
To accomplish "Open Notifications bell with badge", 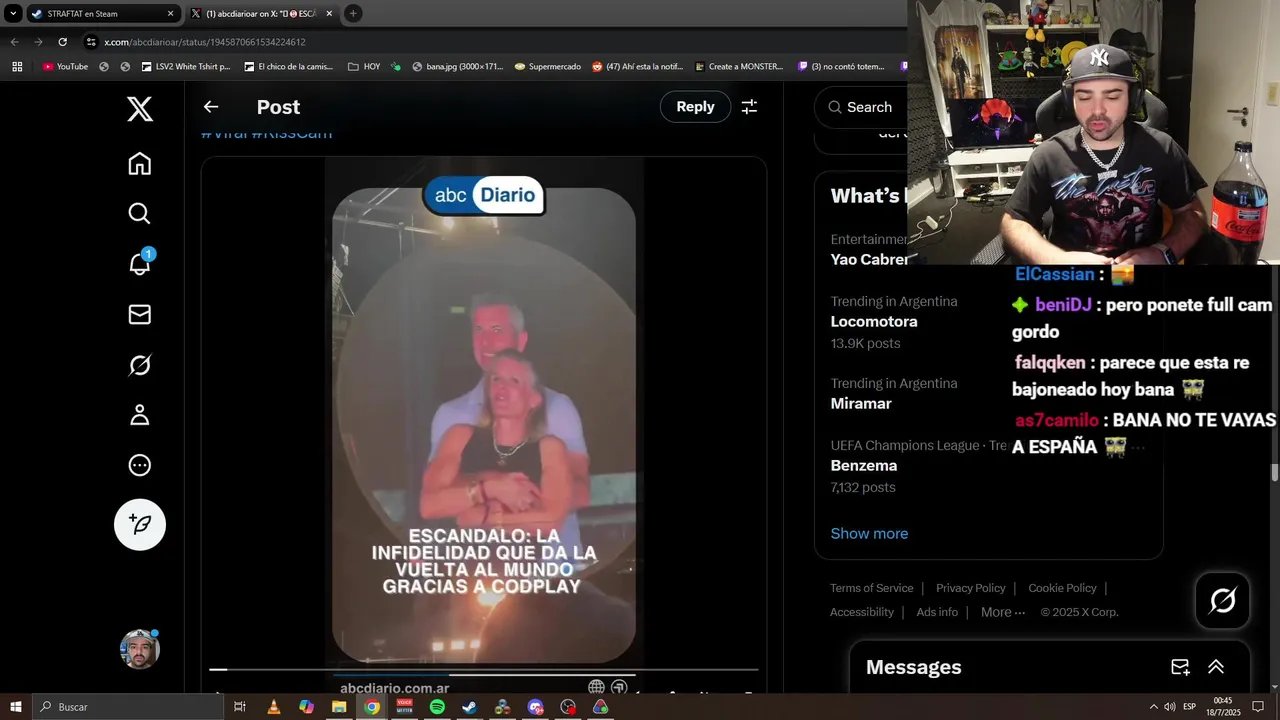I will pos(140,263).
